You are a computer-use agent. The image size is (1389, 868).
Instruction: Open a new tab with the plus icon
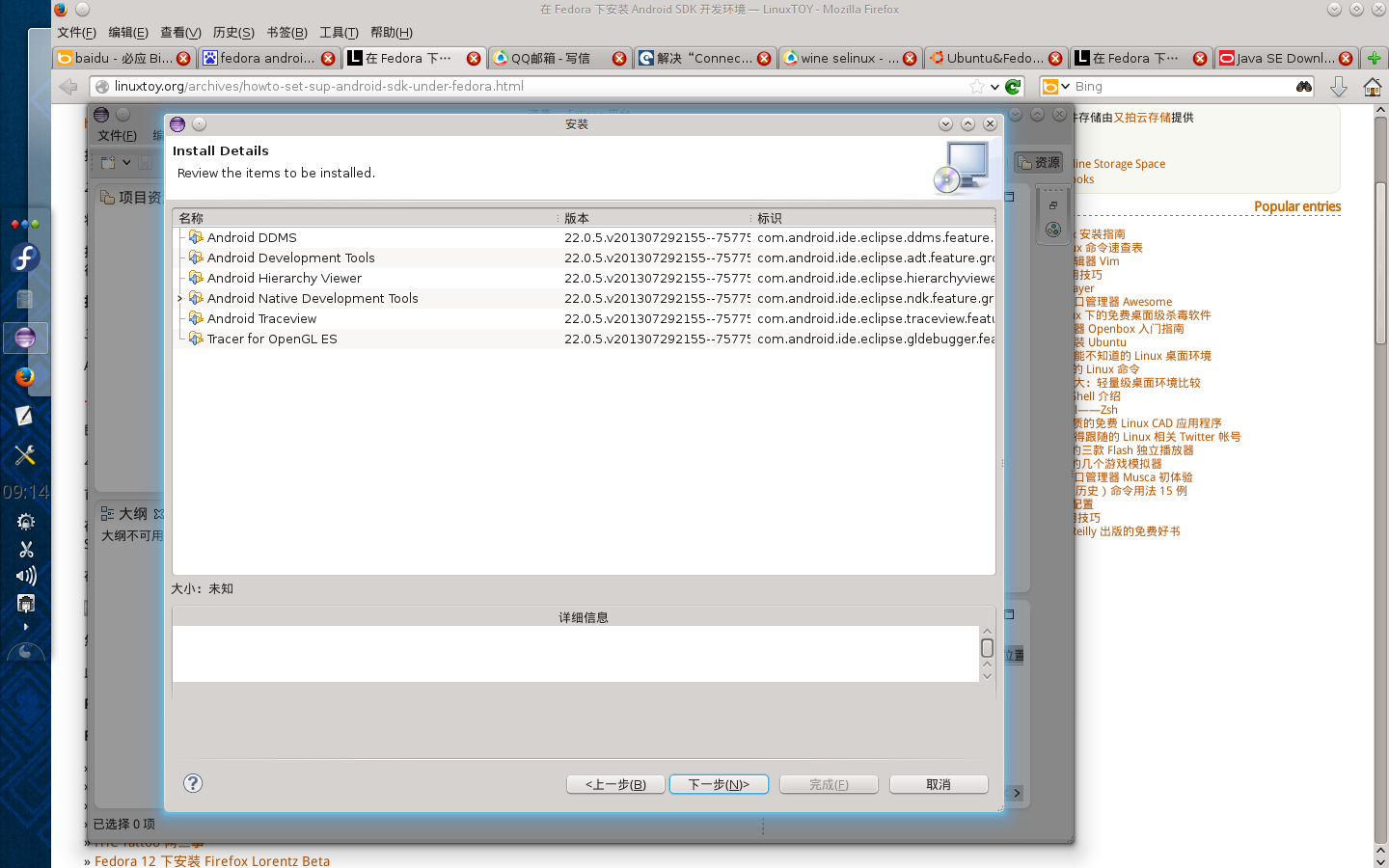[1374, 58]
